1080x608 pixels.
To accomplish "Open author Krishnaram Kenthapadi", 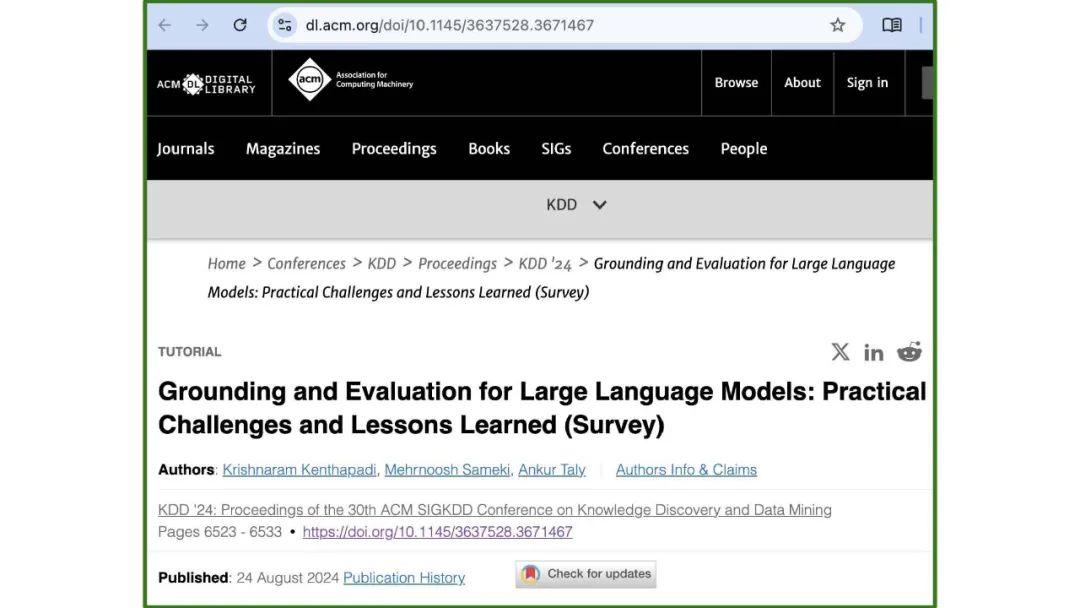I will click(x=300, y=470).
